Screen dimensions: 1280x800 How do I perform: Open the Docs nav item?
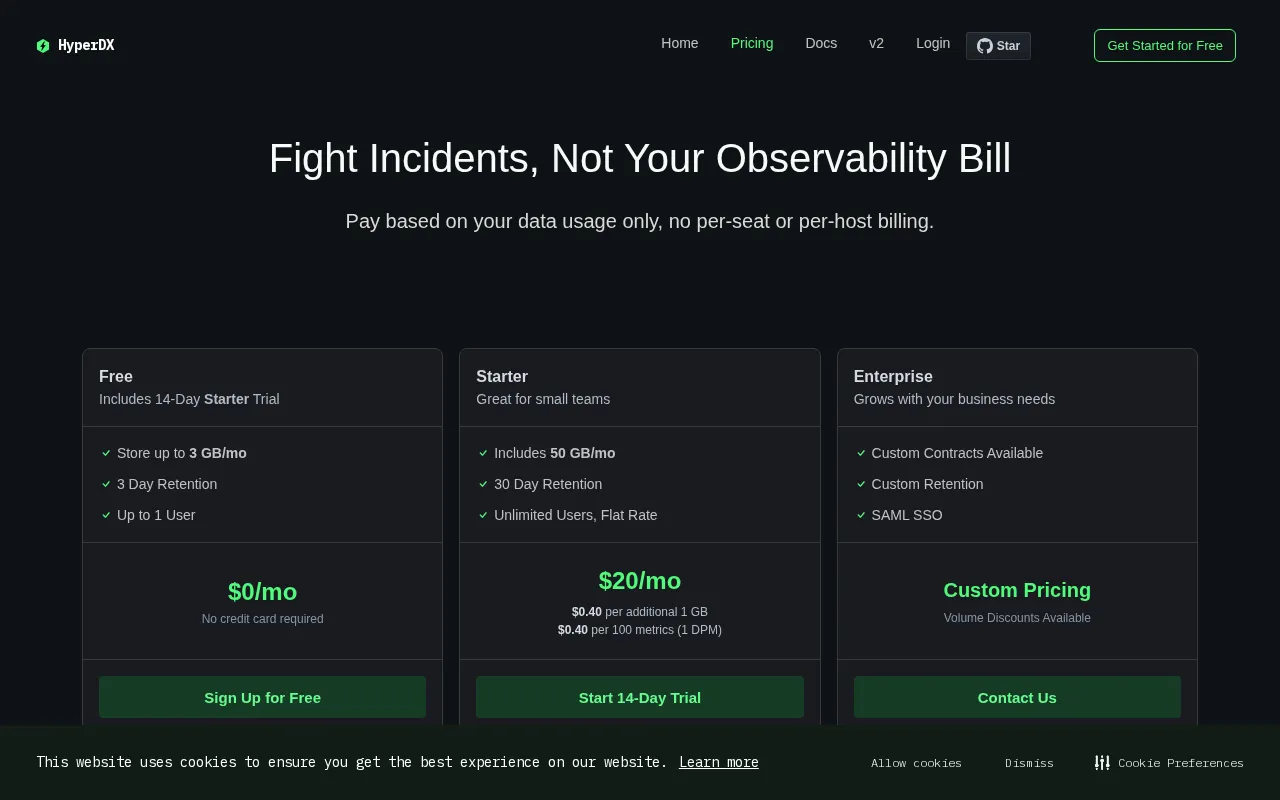coord(821,43)
